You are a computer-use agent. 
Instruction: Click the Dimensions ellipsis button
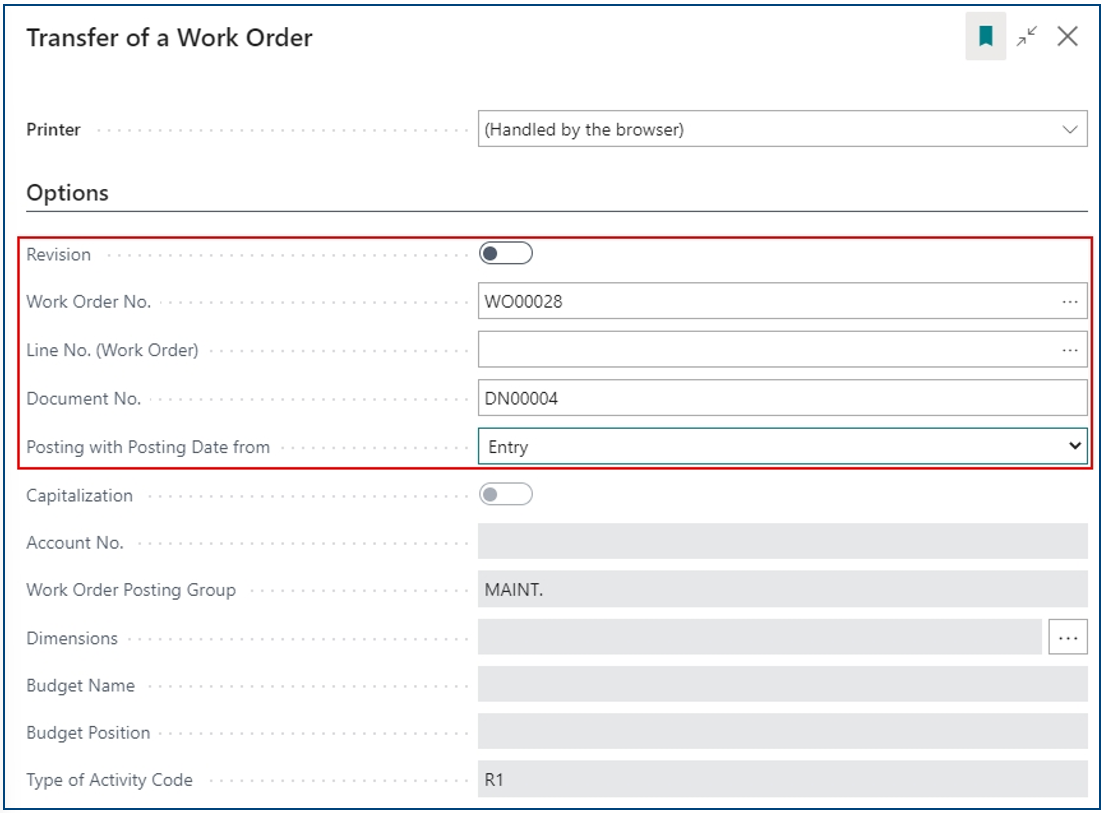(x=1067, y=637)
